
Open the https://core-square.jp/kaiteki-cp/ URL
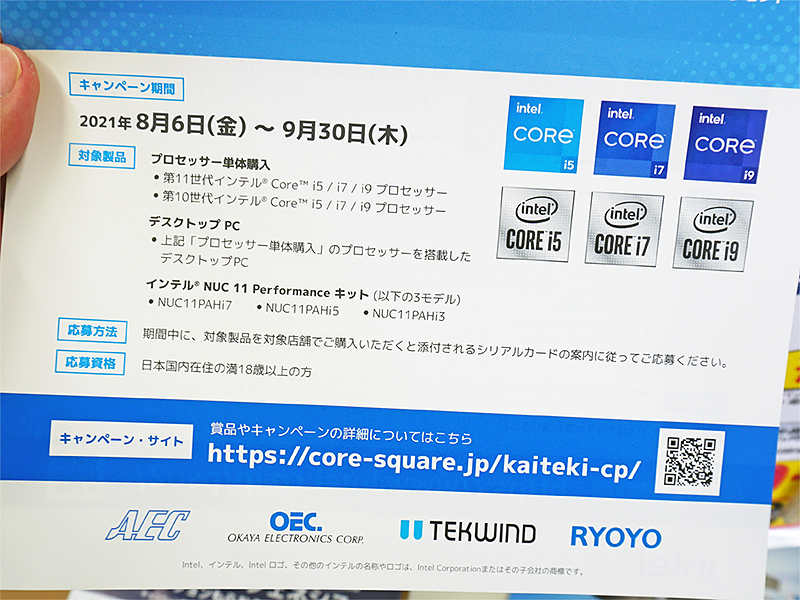(x=423, y=461)
